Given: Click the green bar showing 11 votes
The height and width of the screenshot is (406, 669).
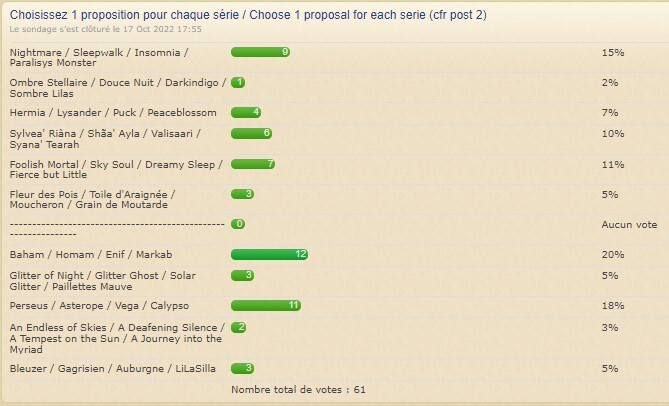Looking at the screenshot, I should [266, 305].
